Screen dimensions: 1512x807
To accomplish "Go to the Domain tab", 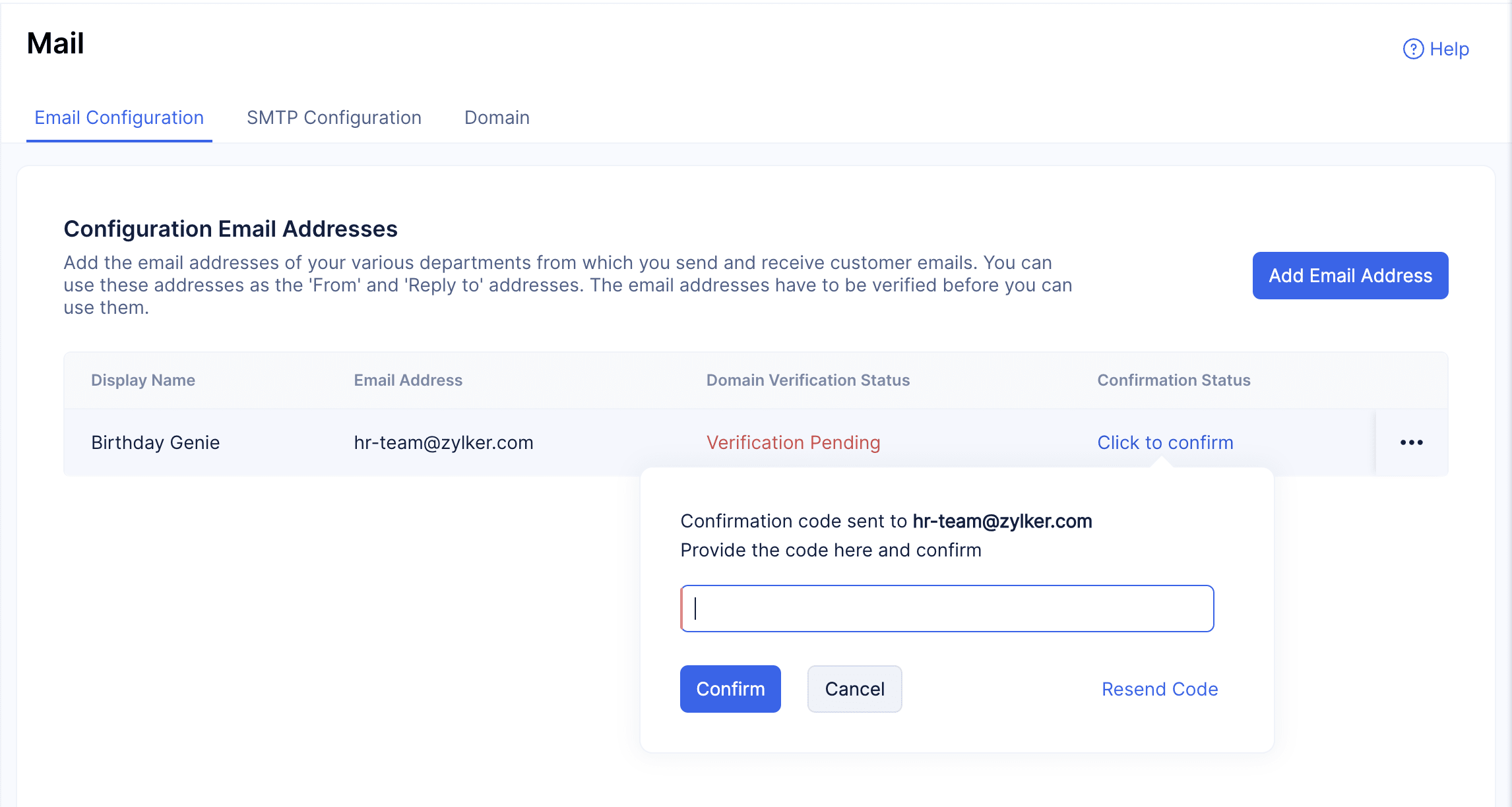I will pyautogui.click(x=497, y=117).
